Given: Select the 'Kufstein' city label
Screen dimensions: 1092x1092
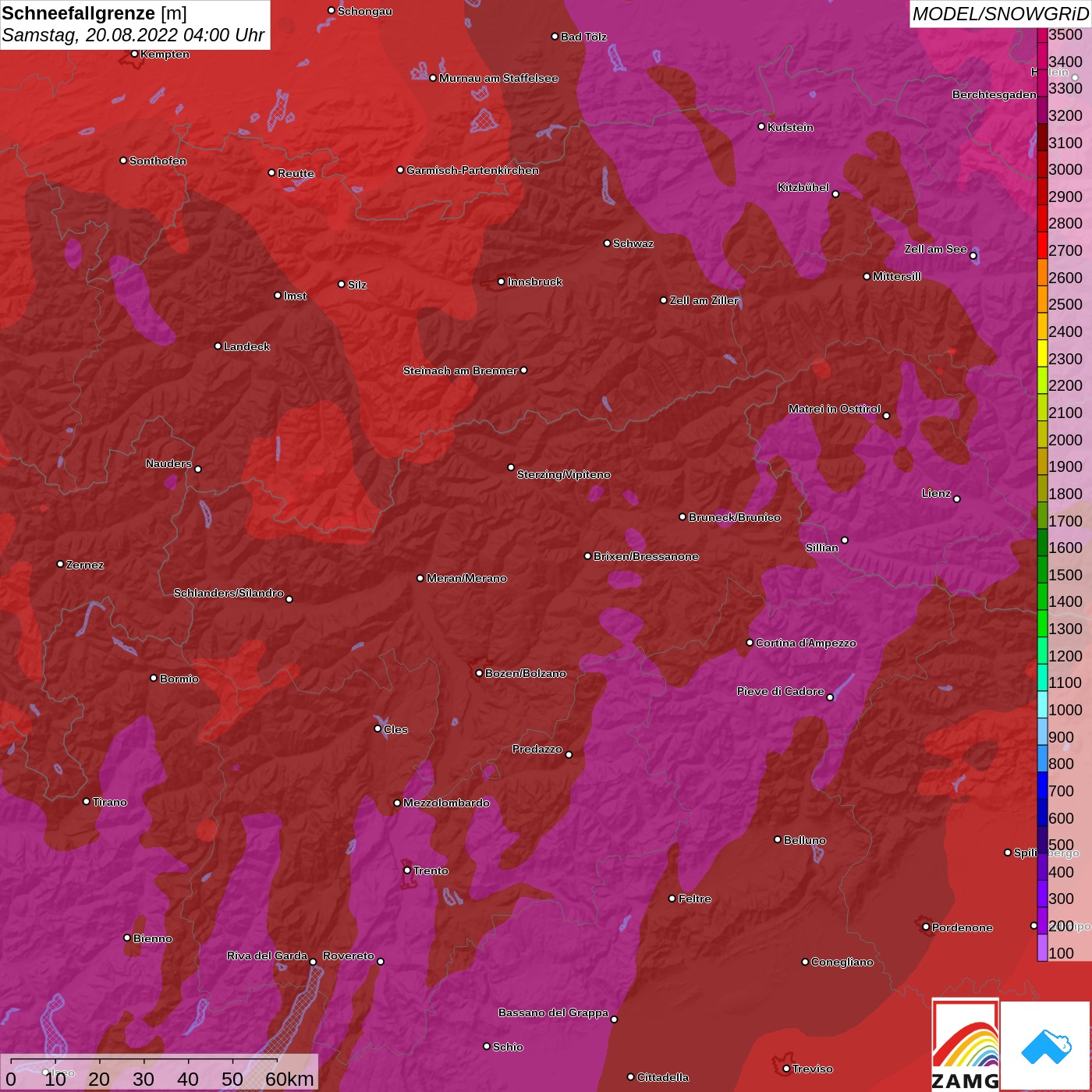Looking at the screenshot, I should (x=790, y=127).
